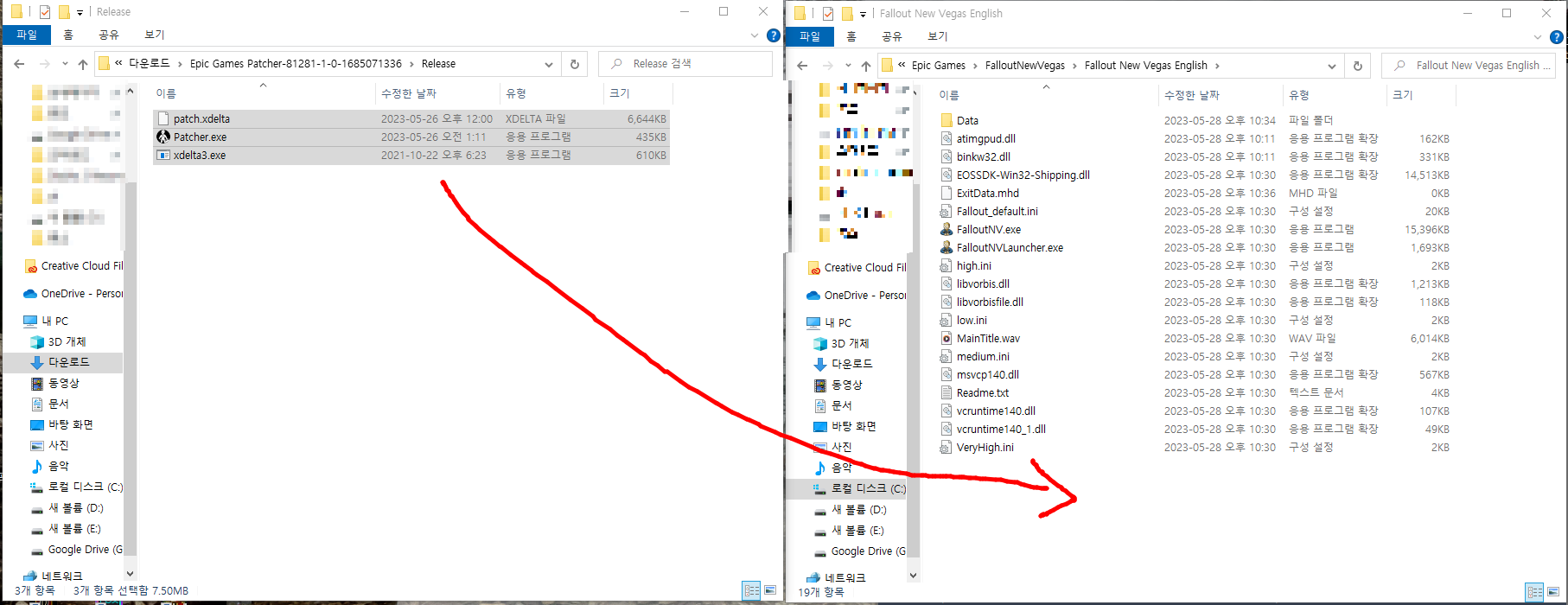This screenshot has width=1568, height=605.
Task: Select atimgpud.dll file icon
Action: point(947,139)
